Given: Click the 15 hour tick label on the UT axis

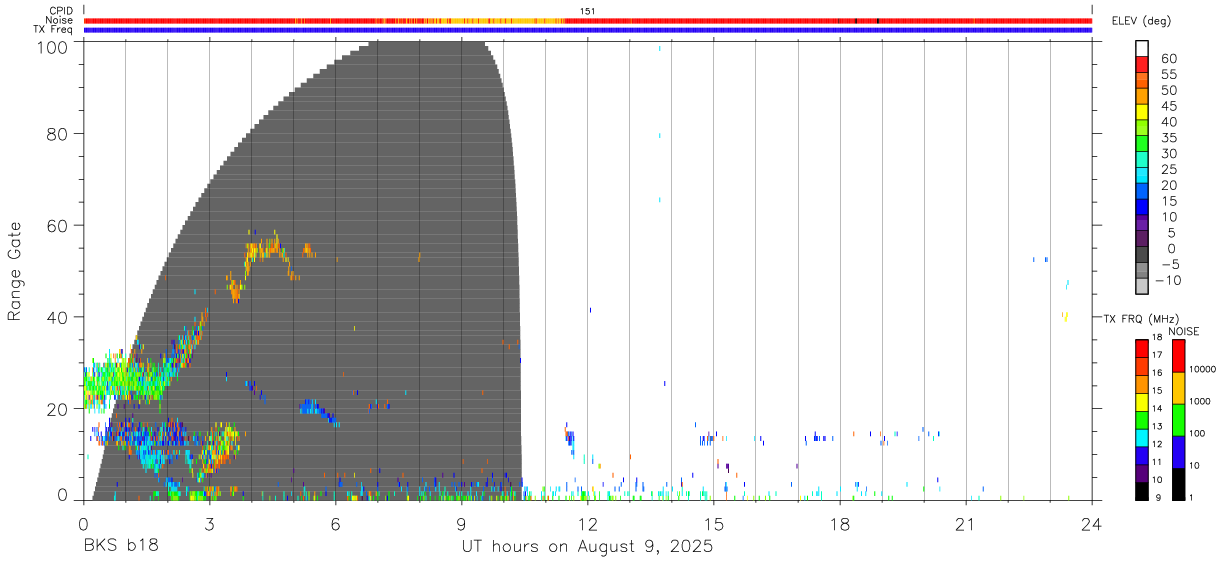Looking at the screenshot, I should click(714, 524).
